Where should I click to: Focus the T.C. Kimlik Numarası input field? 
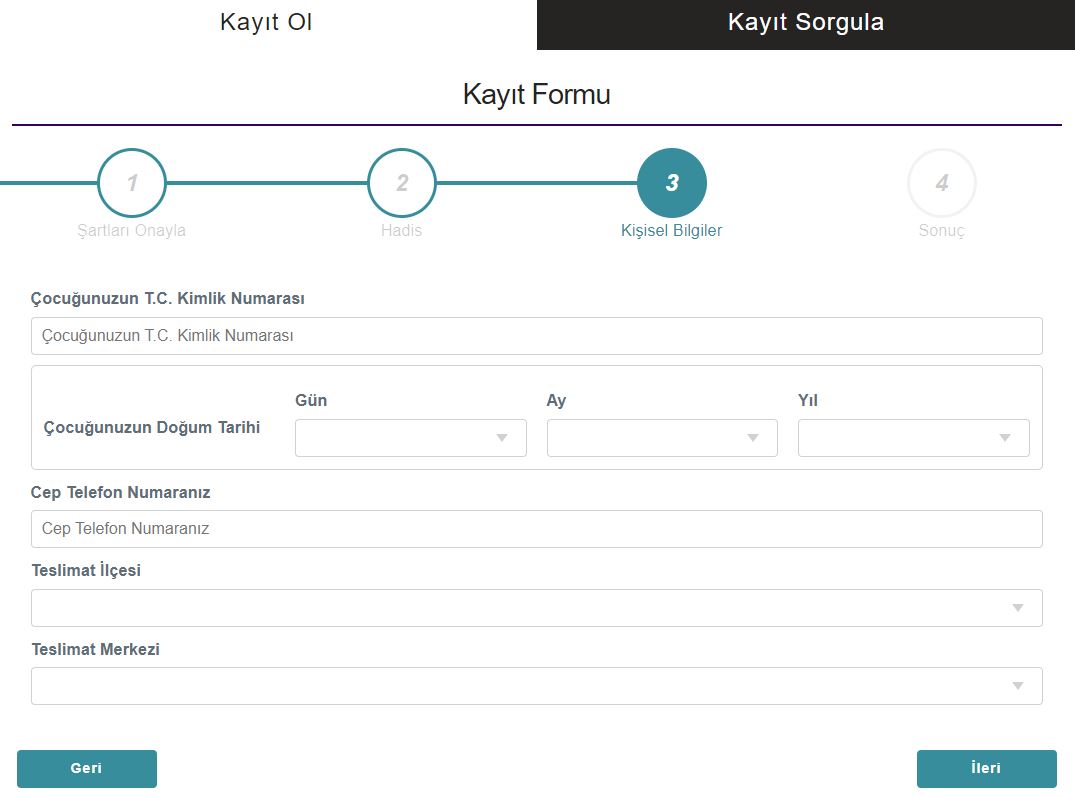click(536, 336)
